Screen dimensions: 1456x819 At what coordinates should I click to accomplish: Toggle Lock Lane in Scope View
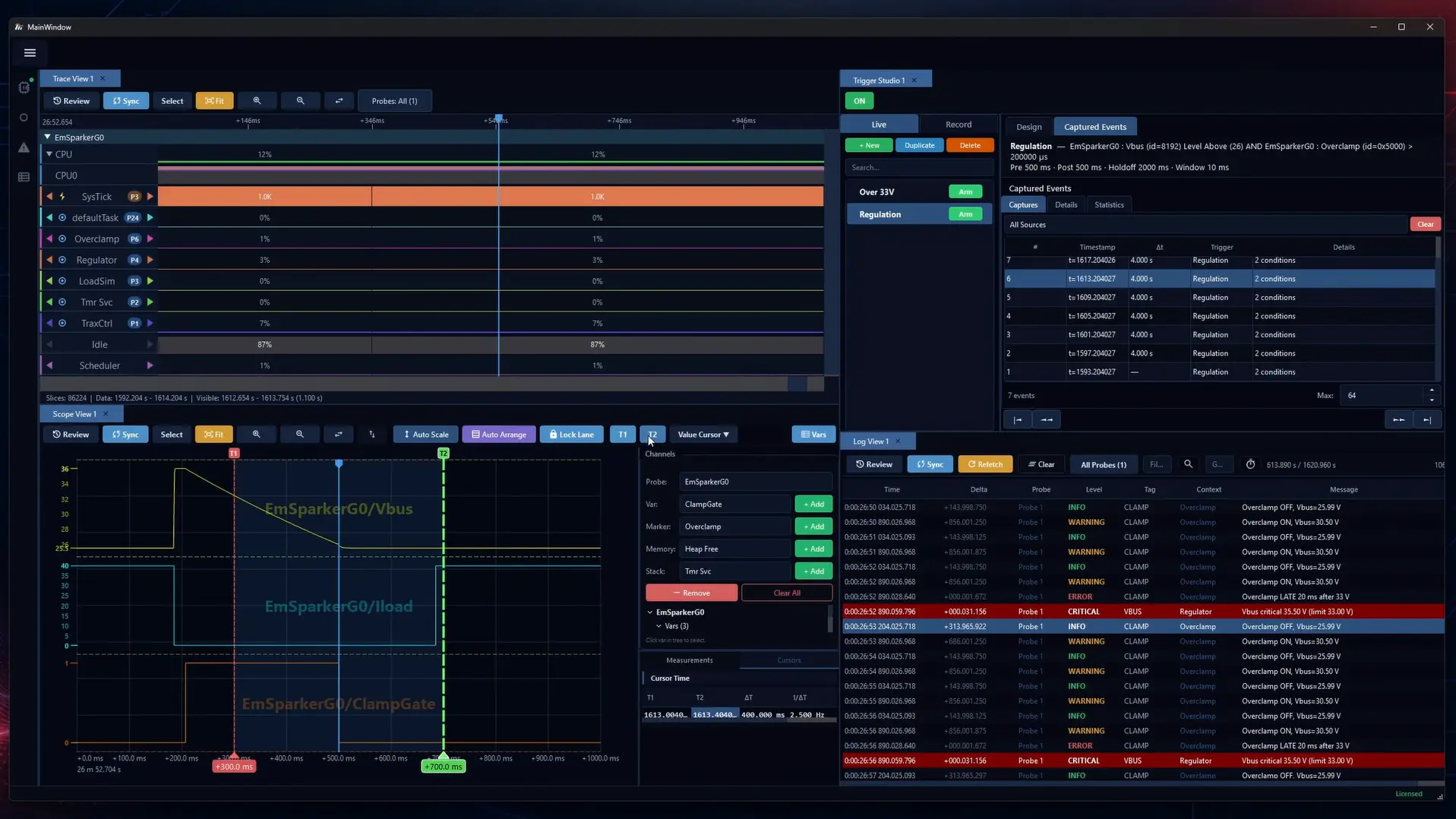click(571, 435)
